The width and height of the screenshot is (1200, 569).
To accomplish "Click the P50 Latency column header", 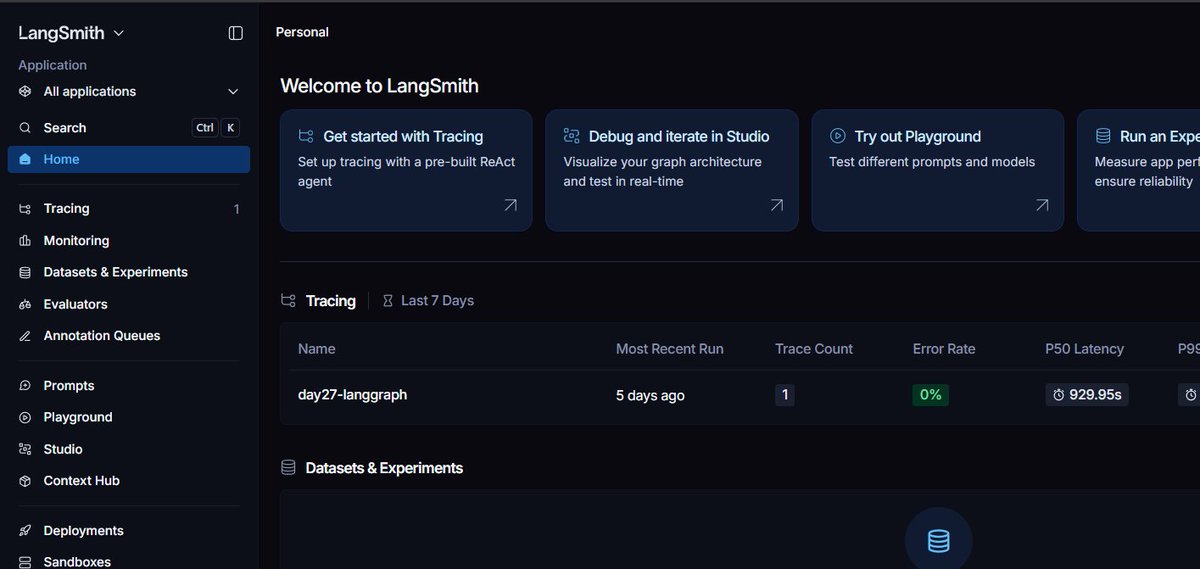I will (x=1085, y=349).
